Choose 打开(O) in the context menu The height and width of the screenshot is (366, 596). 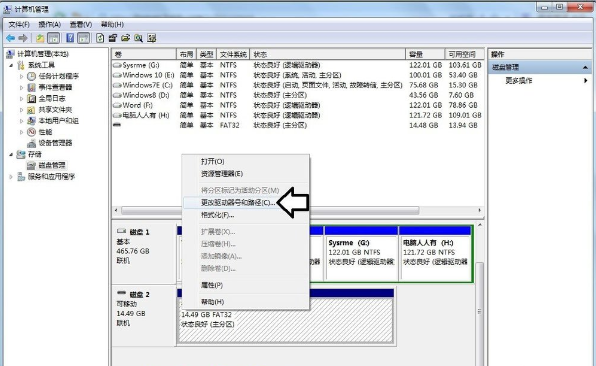pyautogui.click(x=246, y=162)
